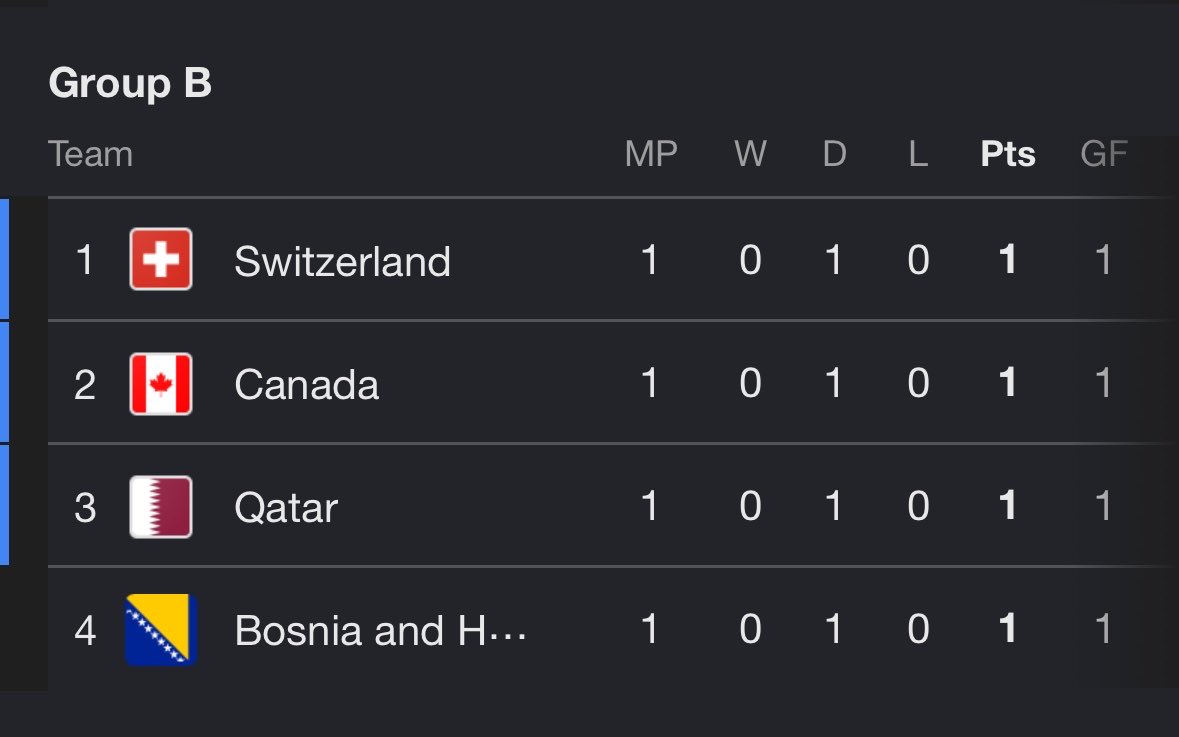Image resolution: width=1179 pixels, height=737 pixels.
Task: Click the Team column header
Action: click(x=91, y=154)
